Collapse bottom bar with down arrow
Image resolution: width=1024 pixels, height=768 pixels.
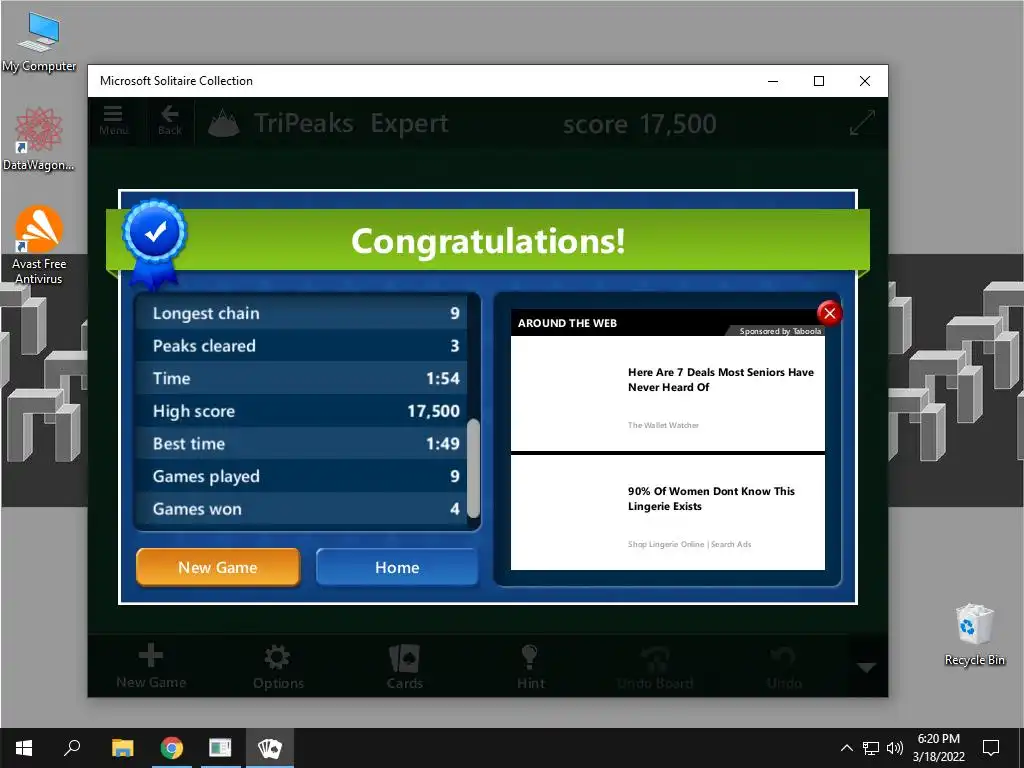pos(866,667)
